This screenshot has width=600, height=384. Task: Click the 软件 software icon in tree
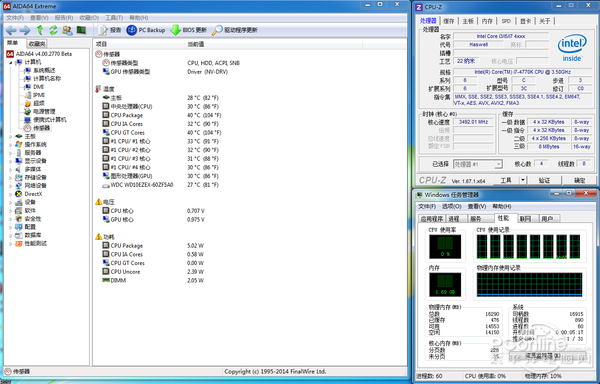click(18, 211)
